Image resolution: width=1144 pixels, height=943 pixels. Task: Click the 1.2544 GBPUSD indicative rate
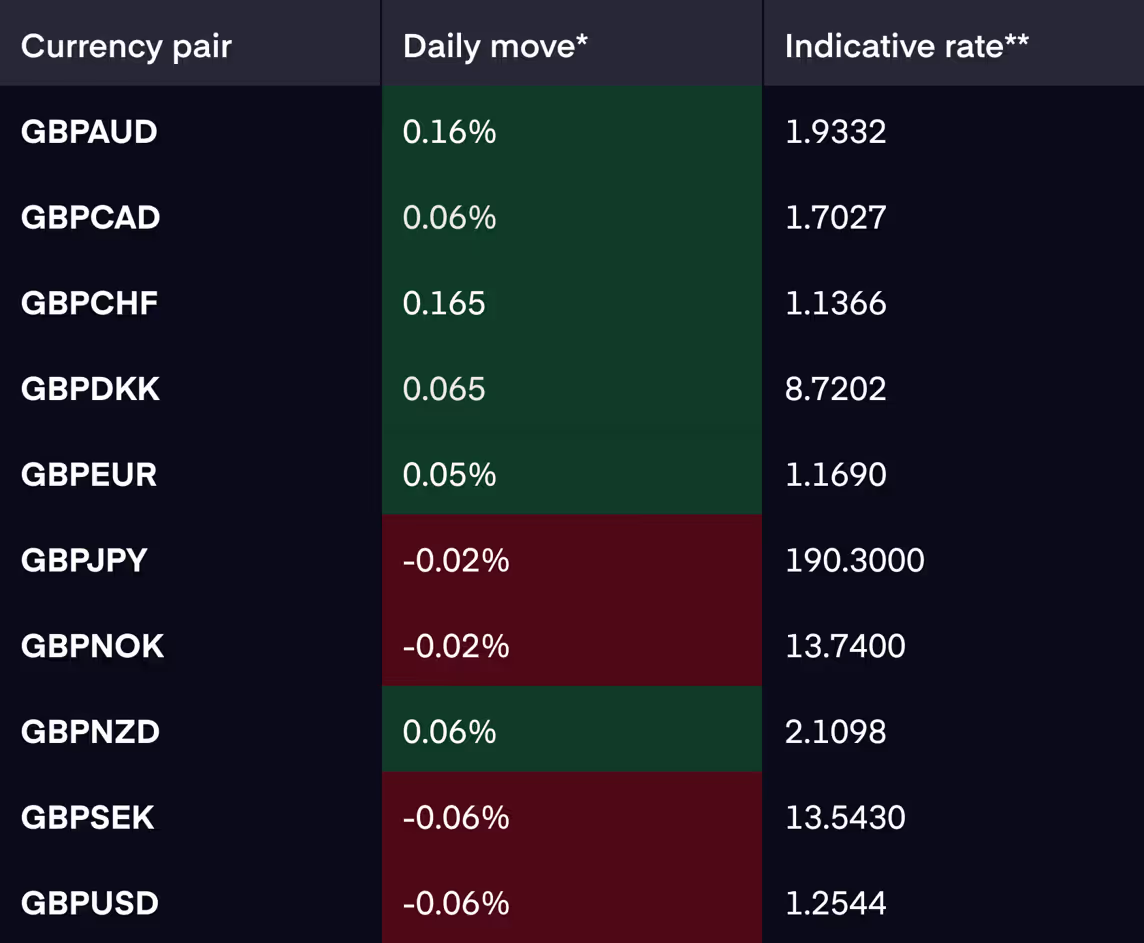tap(835, 903)
